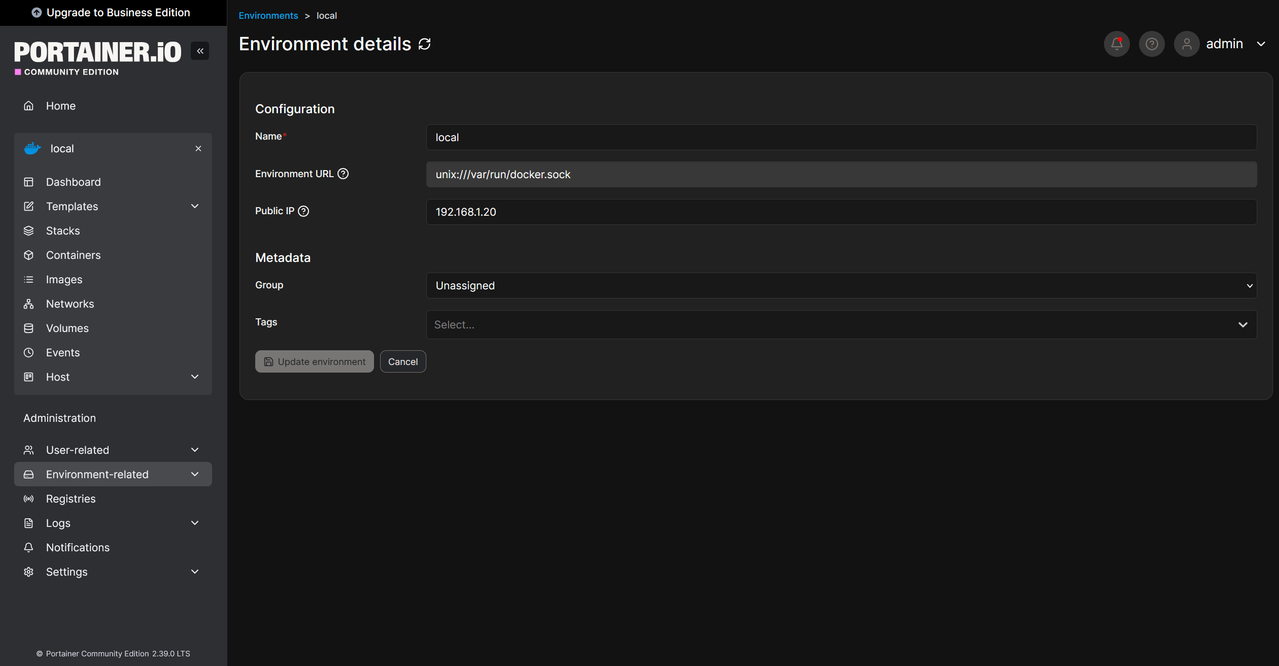Expand the User-related submenu chevron
Image resolution: width=1279 pixels, height=666 pixels.
(x=195, y=450)
